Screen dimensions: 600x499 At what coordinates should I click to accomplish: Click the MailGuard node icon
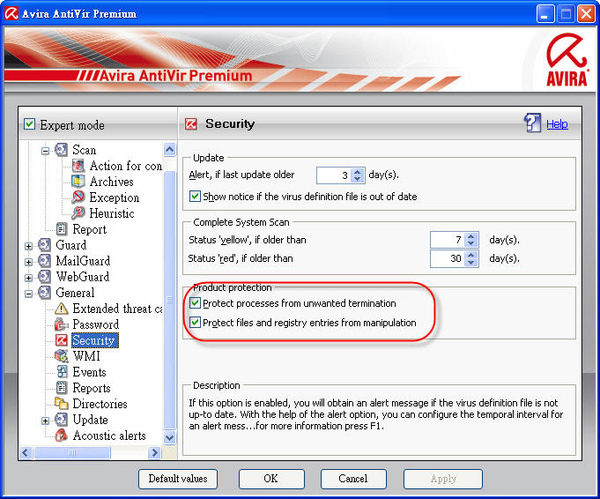(x=44, y=261)
